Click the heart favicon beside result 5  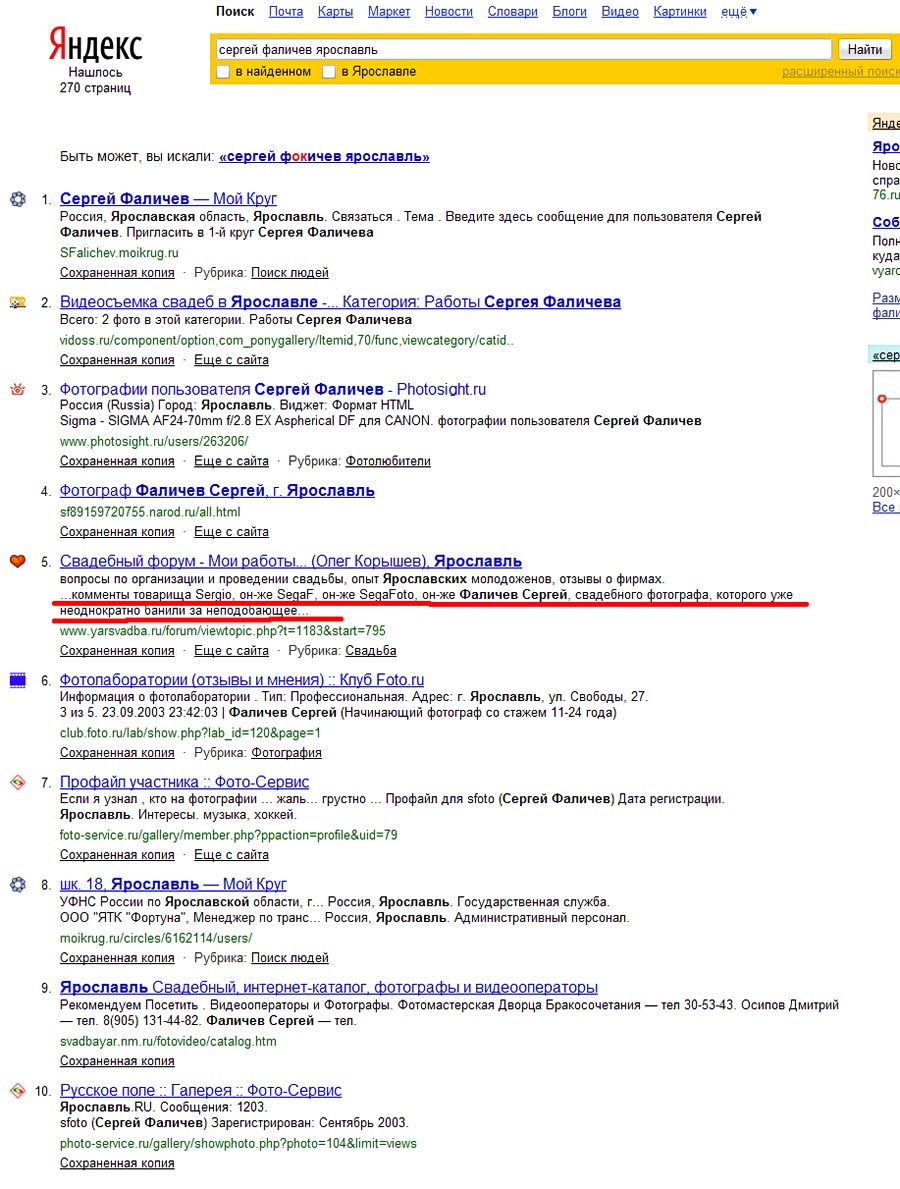[17, 561]
